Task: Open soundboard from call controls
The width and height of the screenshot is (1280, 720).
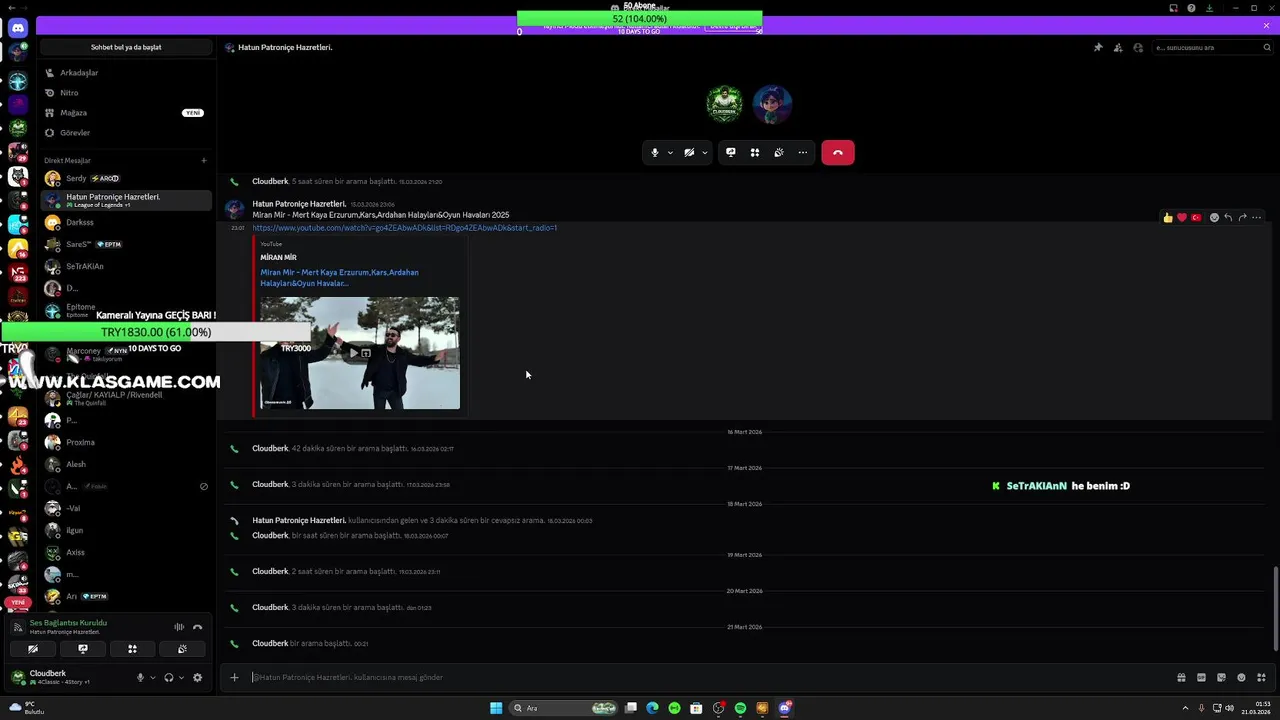Action: tap(779, 153)
